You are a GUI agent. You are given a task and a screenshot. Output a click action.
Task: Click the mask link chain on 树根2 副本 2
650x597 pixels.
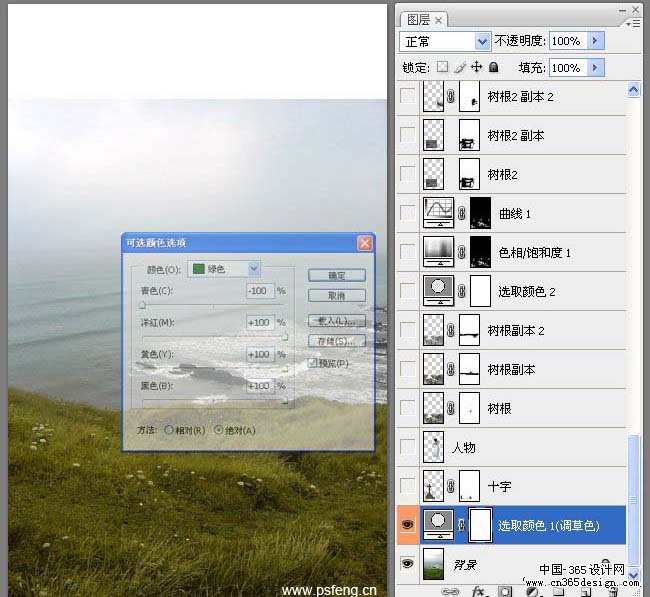(x=451, y=96)
